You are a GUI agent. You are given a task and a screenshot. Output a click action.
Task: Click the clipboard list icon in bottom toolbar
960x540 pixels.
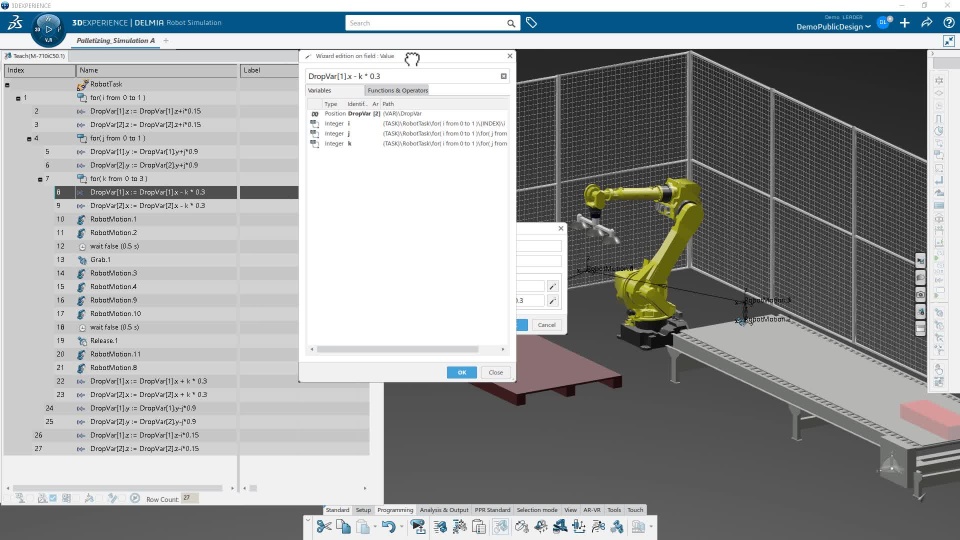(479, 526)
